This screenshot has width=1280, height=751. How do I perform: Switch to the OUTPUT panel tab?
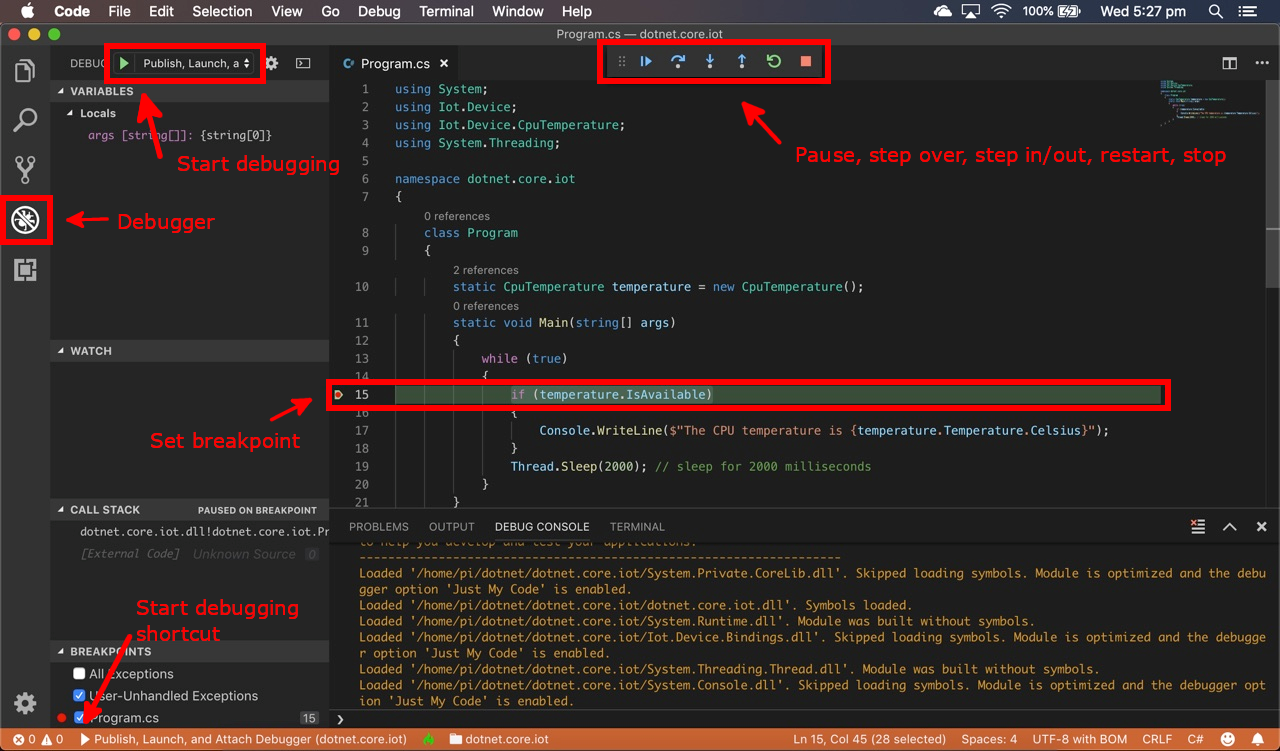click(452, 526)
